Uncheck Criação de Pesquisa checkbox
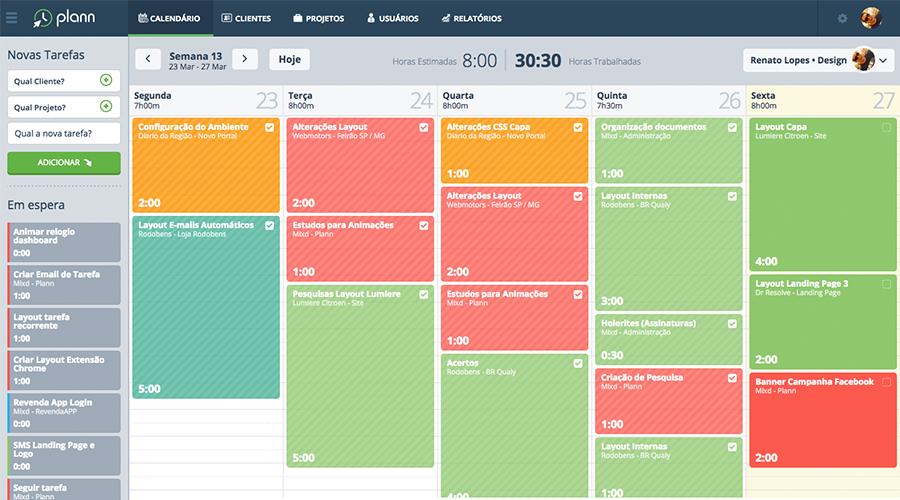900x500 pixels. [x=732, y=378]
